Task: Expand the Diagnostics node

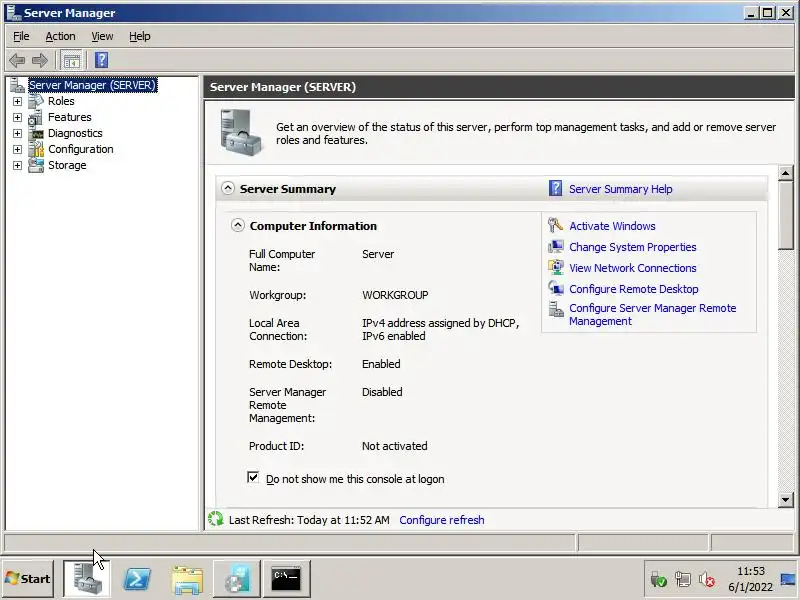Action: [17, 133]
